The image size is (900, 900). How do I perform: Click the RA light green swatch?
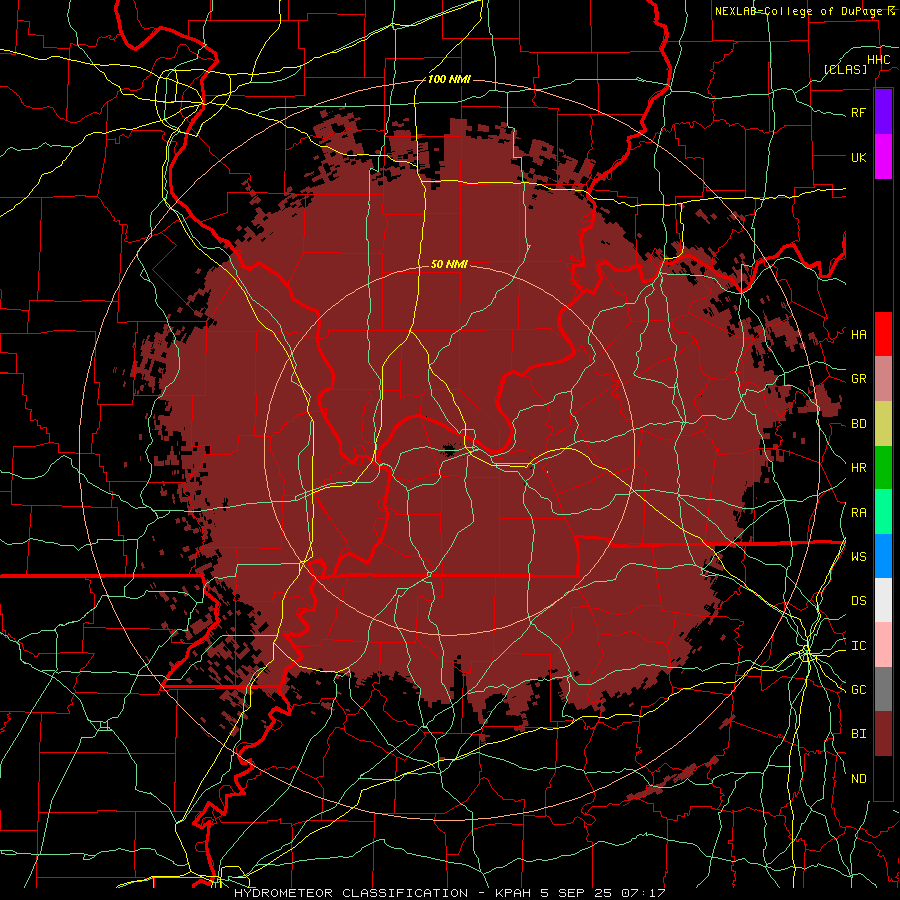point(883,512)
